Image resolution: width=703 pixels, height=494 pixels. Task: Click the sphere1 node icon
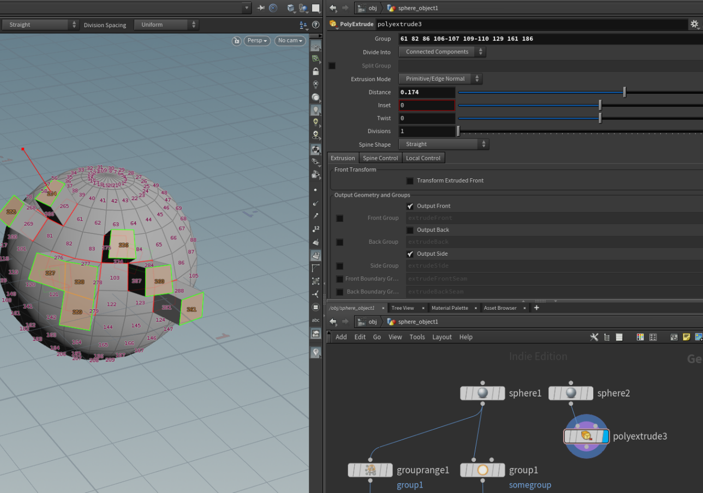point(483,393)
